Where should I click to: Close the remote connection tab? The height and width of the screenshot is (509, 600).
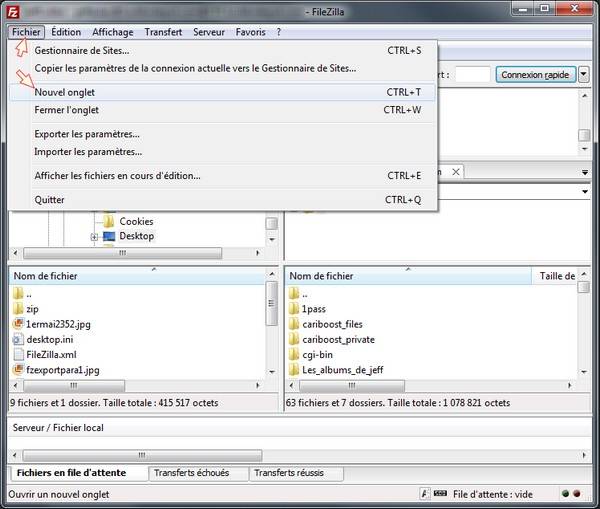pos(455,172)
